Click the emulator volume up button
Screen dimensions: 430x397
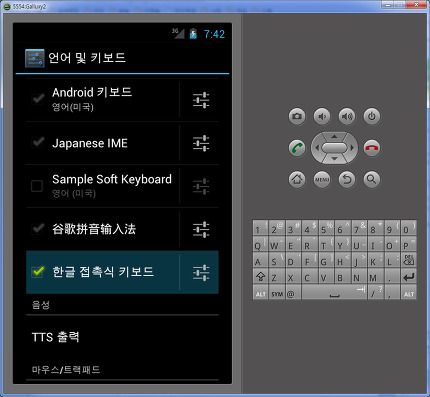pos(347,116)
